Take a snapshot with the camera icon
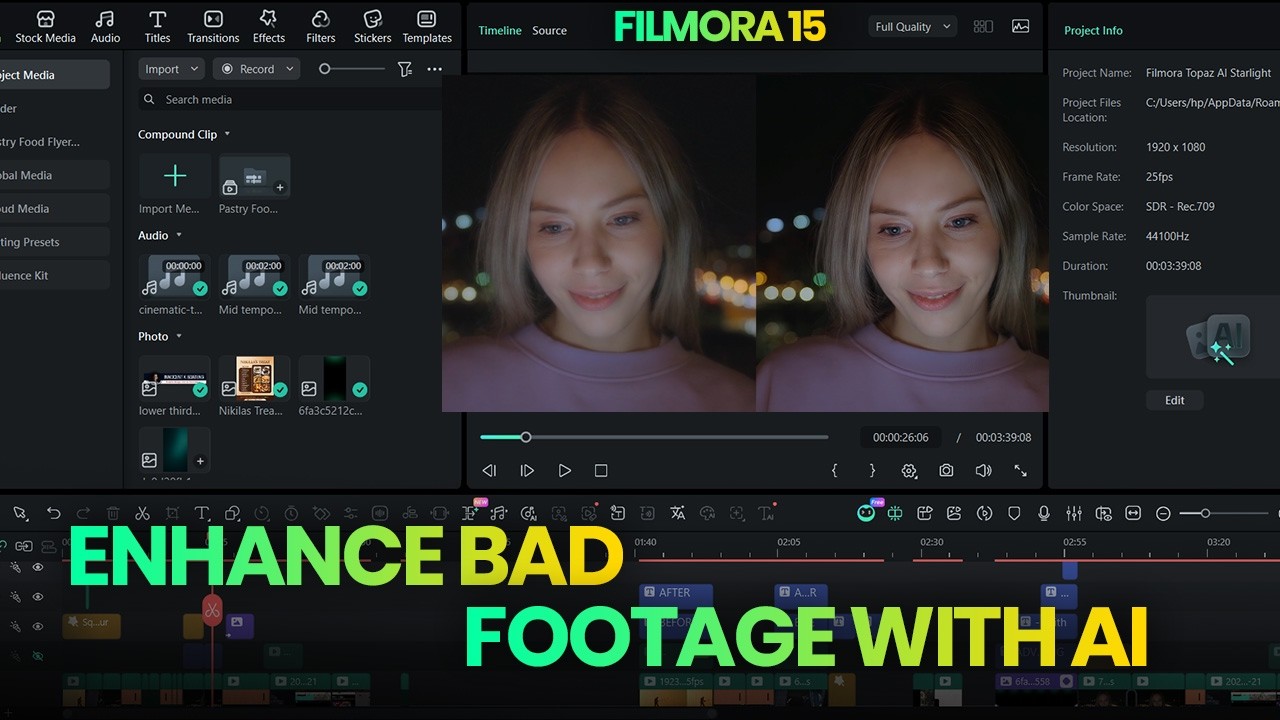Viewport: 1280px width, 720px height. 946,470
